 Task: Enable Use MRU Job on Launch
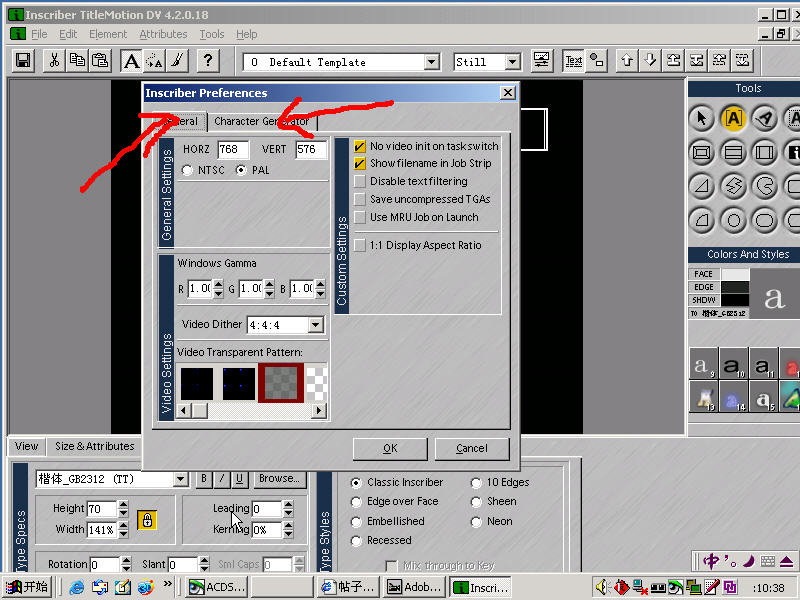click(360, 217)
